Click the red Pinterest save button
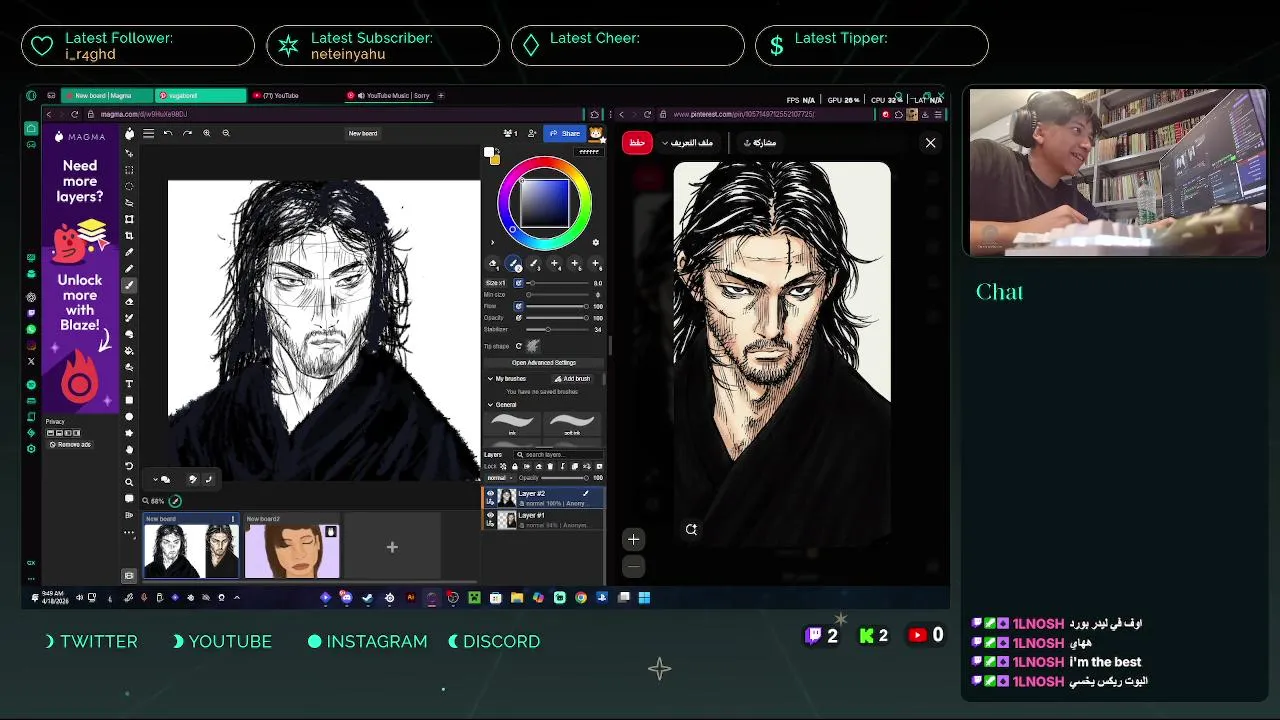Image resolution: width=1280 pixels, height=720 pixels. coord(637,142)
